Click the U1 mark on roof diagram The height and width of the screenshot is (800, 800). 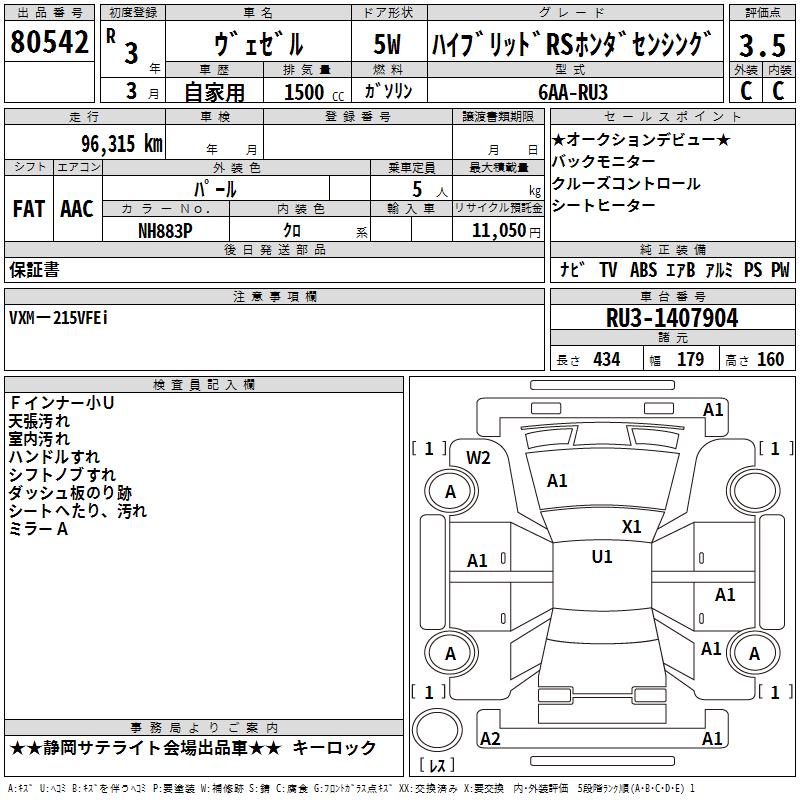[x=602, y=556]
